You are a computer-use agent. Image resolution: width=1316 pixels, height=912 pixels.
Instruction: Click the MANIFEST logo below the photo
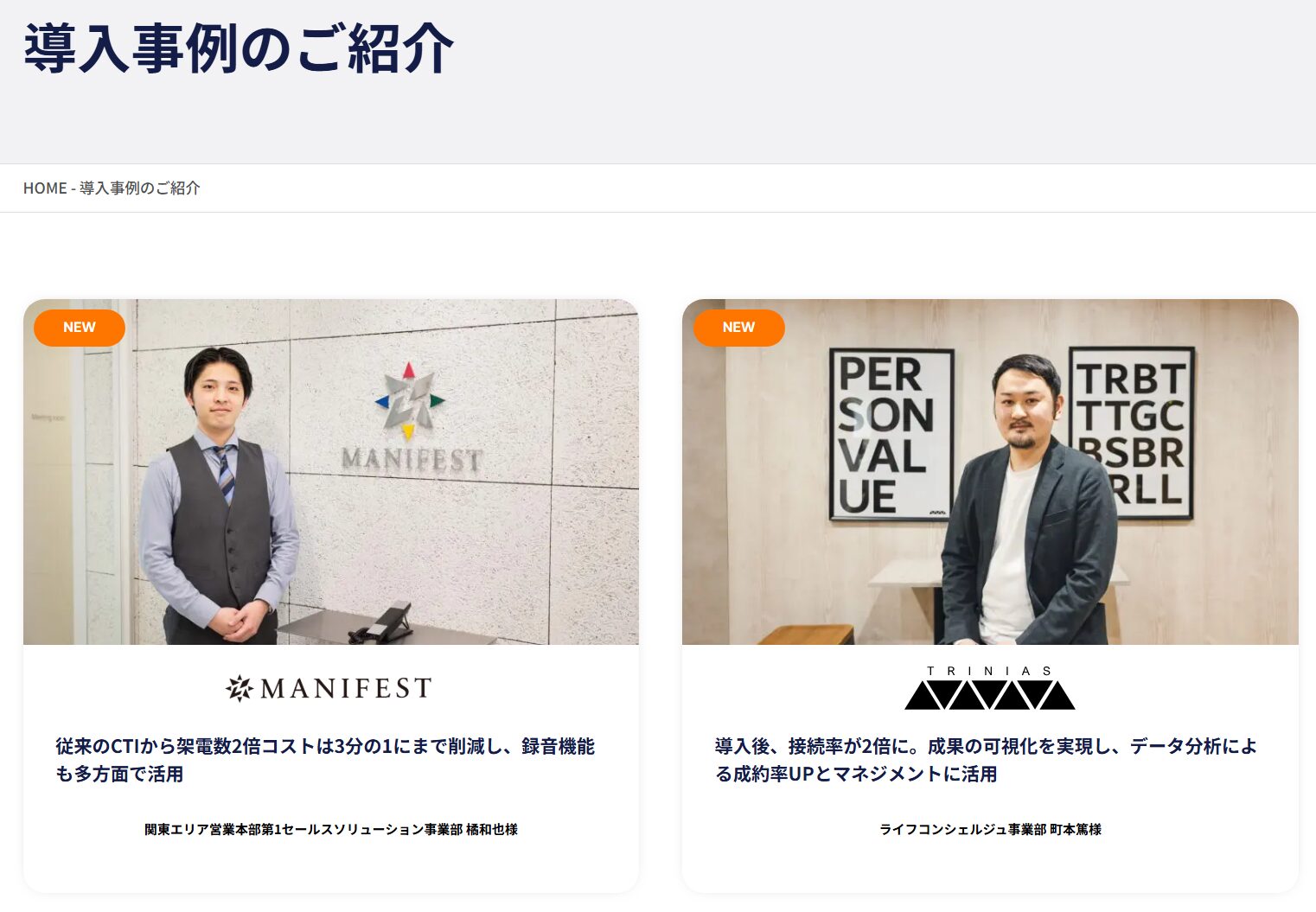tap(329, 688)
